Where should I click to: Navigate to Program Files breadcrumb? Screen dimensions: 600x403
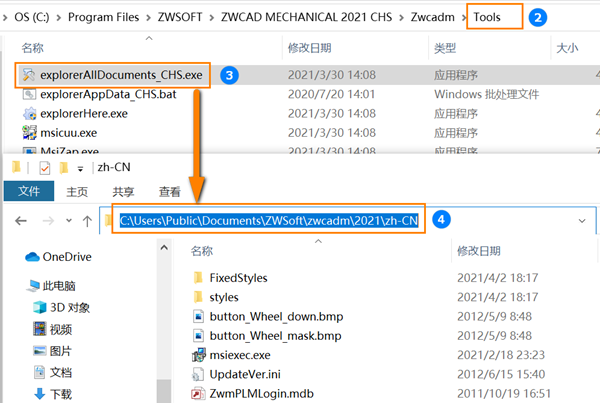pos(103,17)
